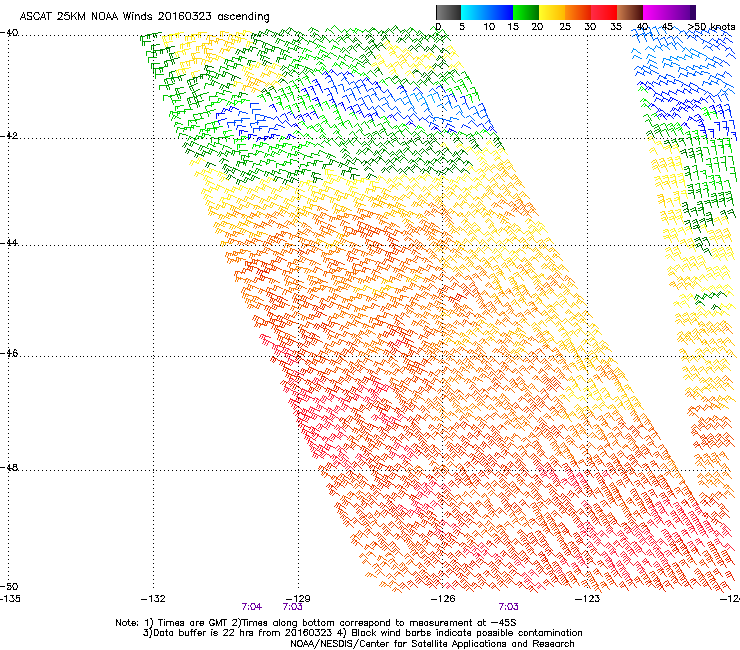Click the note line about 'Times are GMT'
The height and width of the screenshot is (650, 740).
point(316,623)
